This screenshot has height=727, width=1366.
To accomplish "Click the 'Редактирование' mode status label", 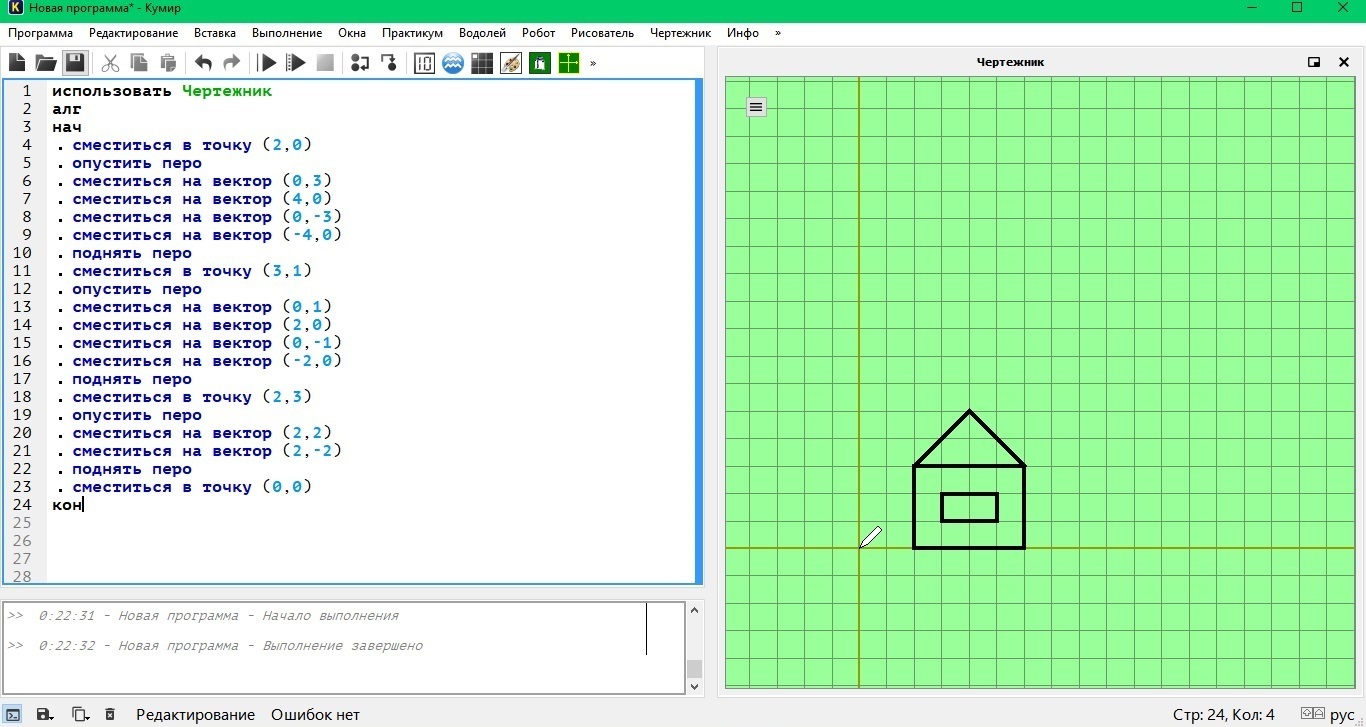I will (195, 714).
